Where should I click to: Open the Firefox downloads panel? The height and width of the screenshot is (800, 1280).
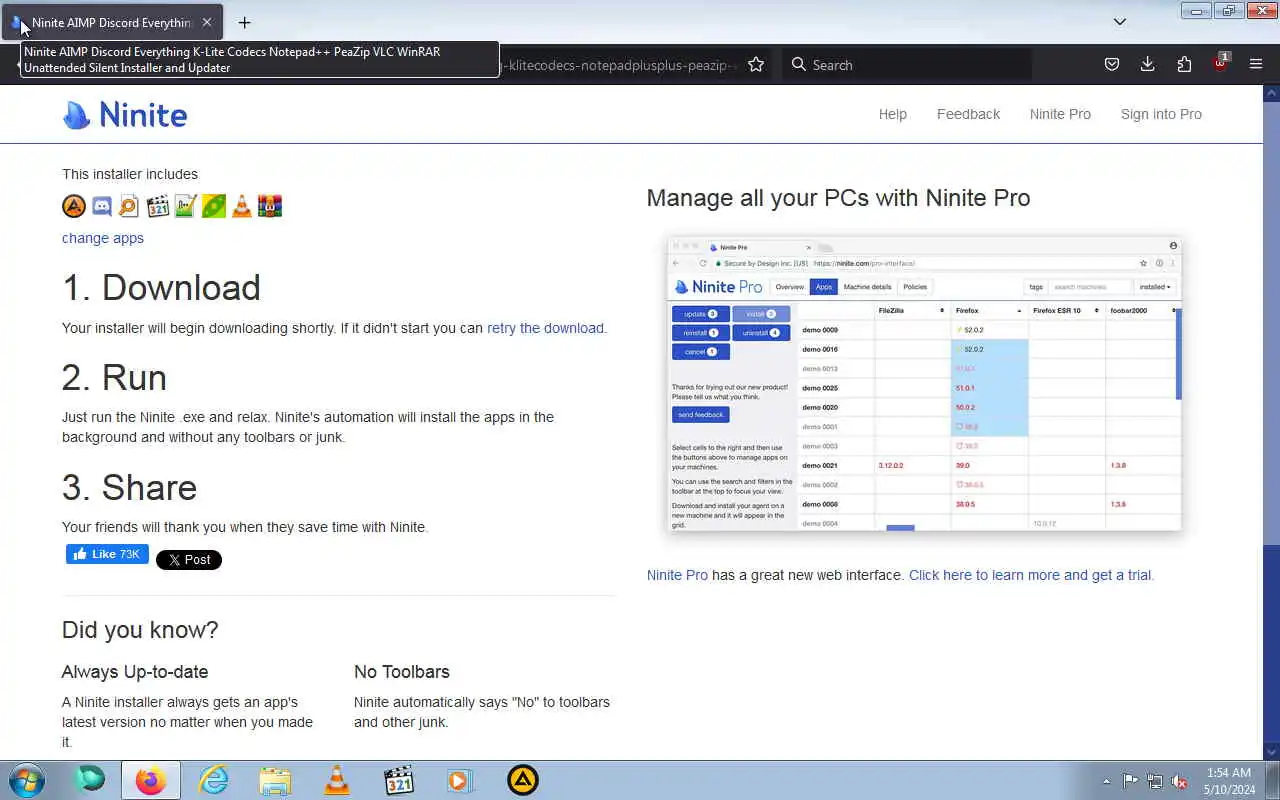pos(1147,64)
